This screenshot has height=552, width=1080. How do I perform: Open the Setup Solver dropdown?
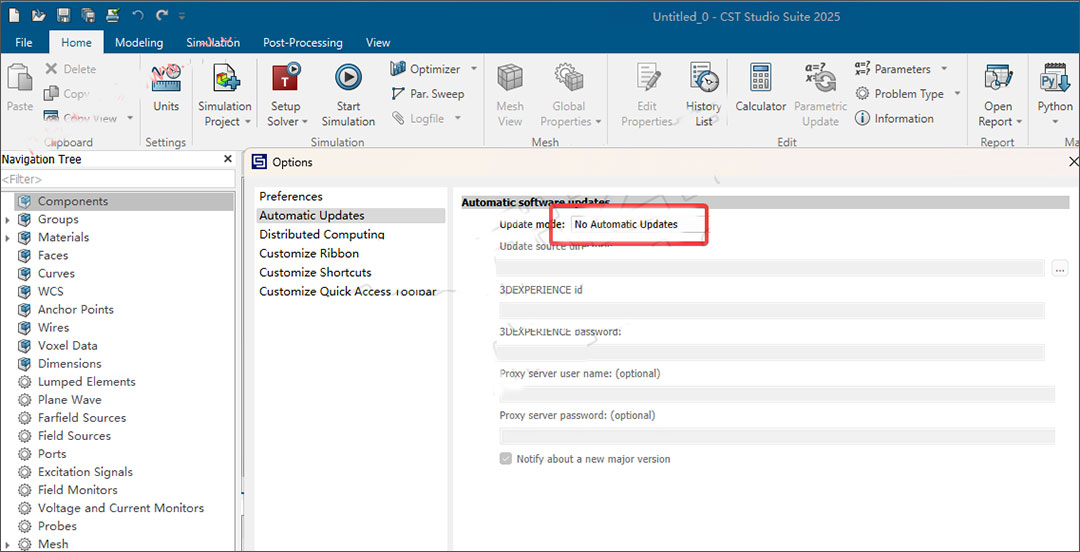pyautogui.click(x=285, y=121)
